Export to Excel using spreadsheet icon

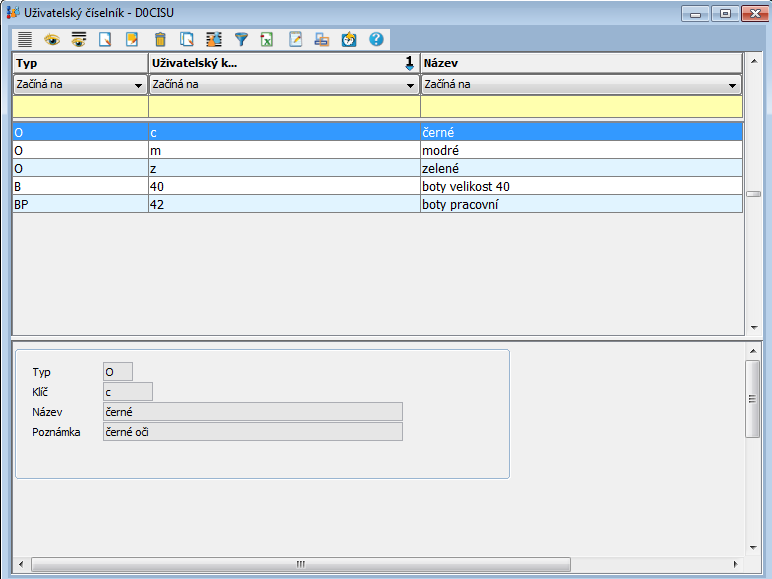pyautogui.click(x=268, y=40)
